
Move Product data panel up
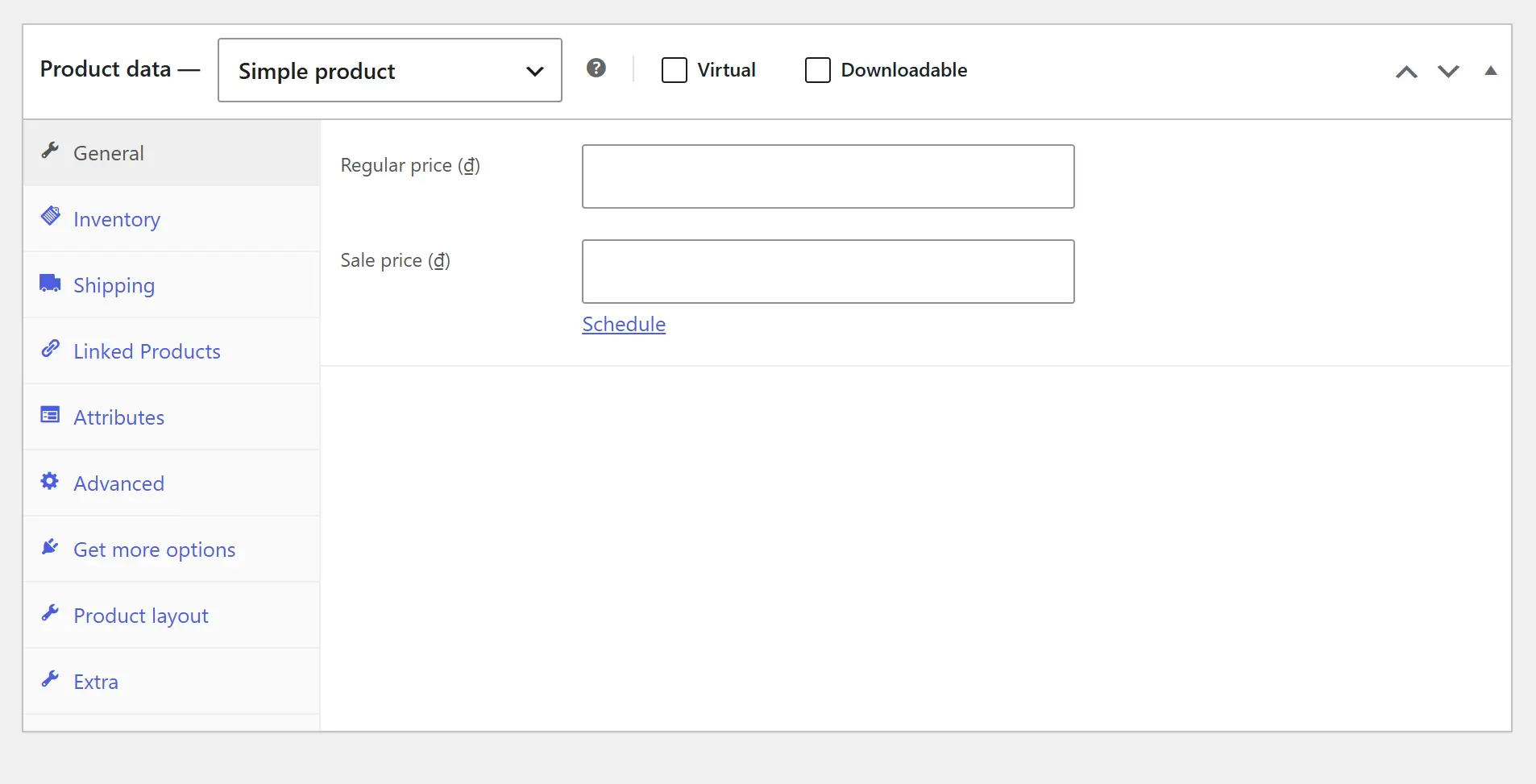coord(1407,72)
